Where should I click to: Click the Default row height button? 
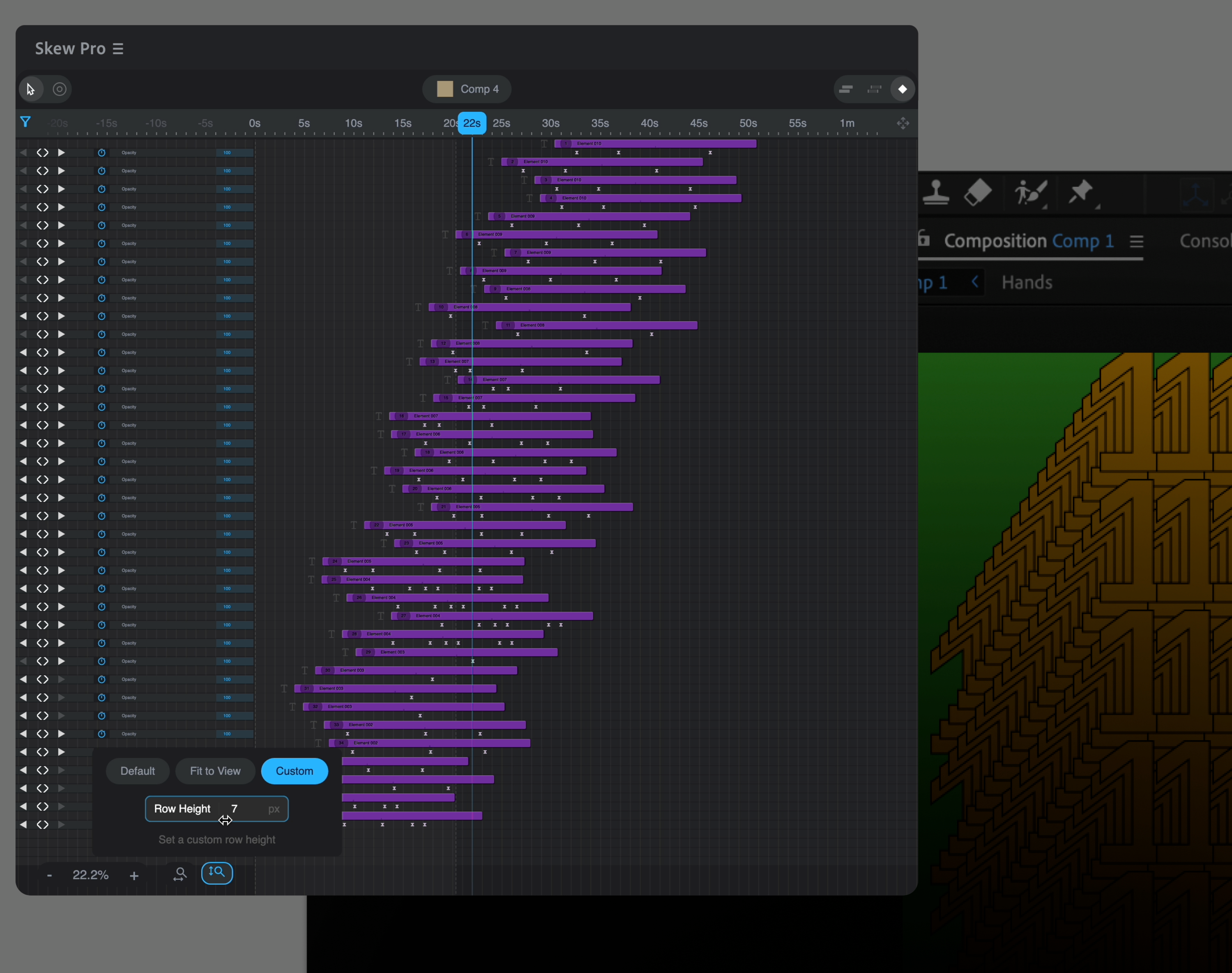[137, 771]
